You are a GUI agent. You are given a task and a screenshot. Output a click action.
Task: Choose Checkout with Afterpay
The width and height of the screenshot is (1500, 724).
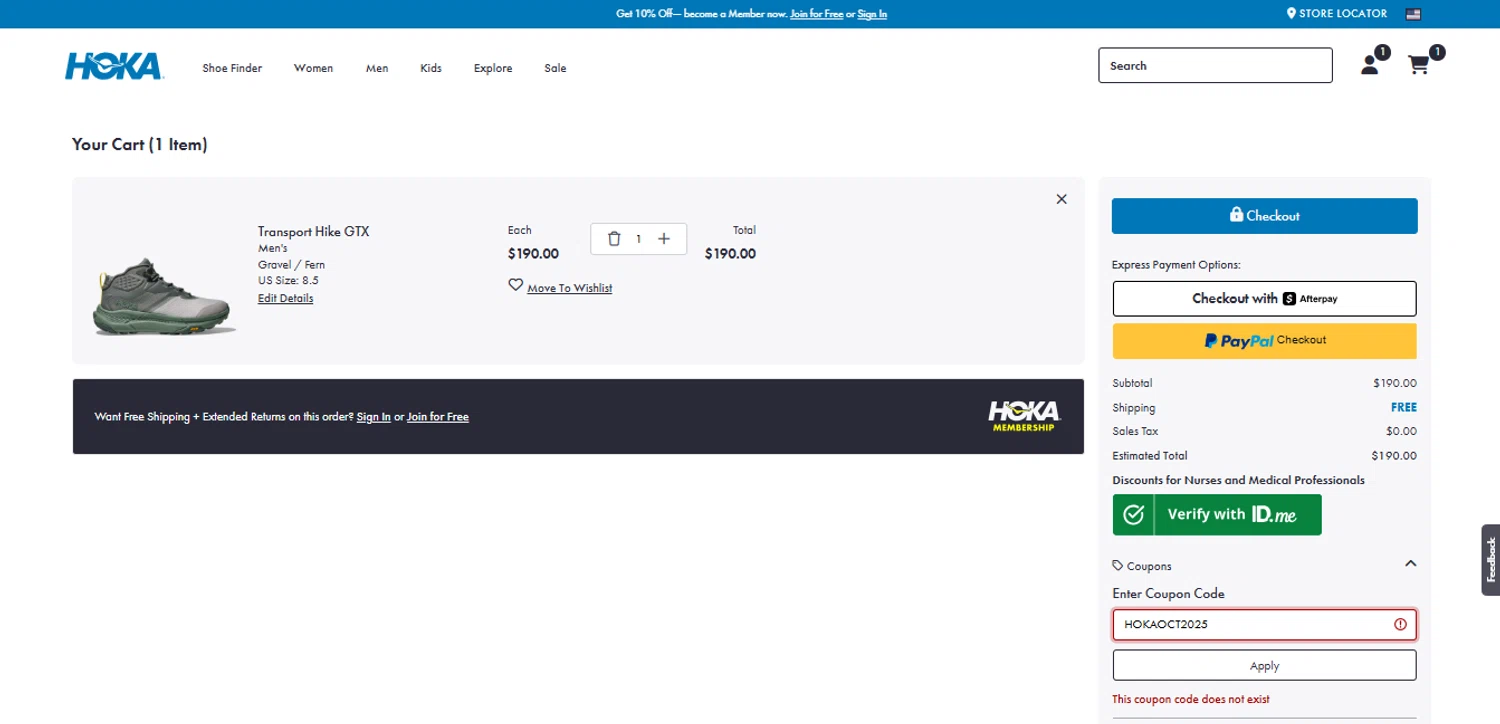point(1264,298)
